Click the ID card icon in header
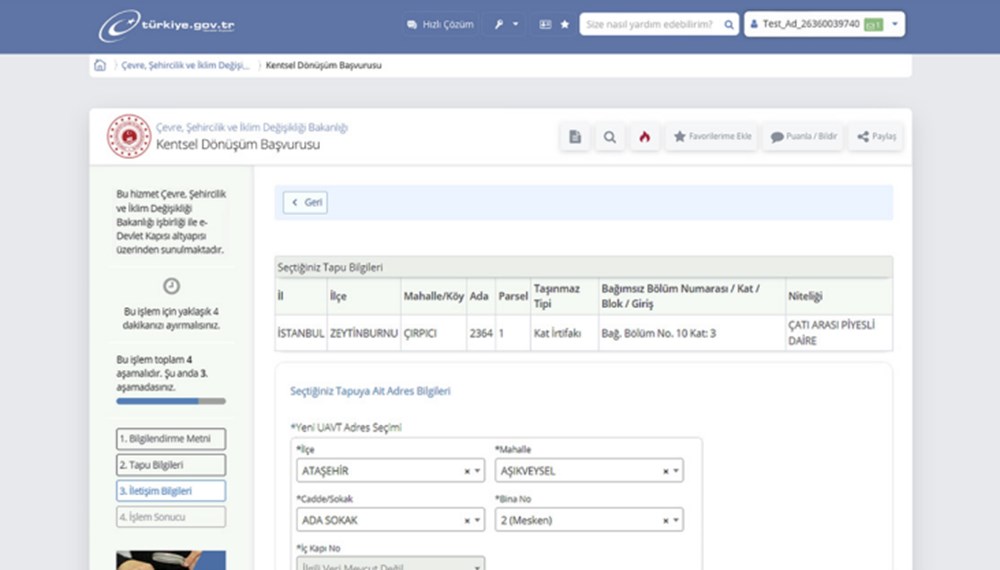 pyautogui.click(x=545, y=24)
